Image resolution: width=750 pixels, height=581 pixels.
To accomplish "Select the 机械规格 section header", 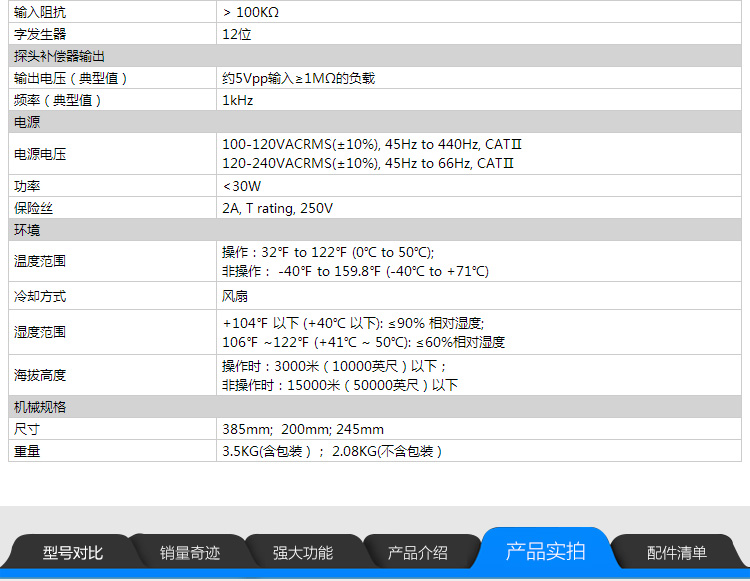I will (x=40, y=407).
